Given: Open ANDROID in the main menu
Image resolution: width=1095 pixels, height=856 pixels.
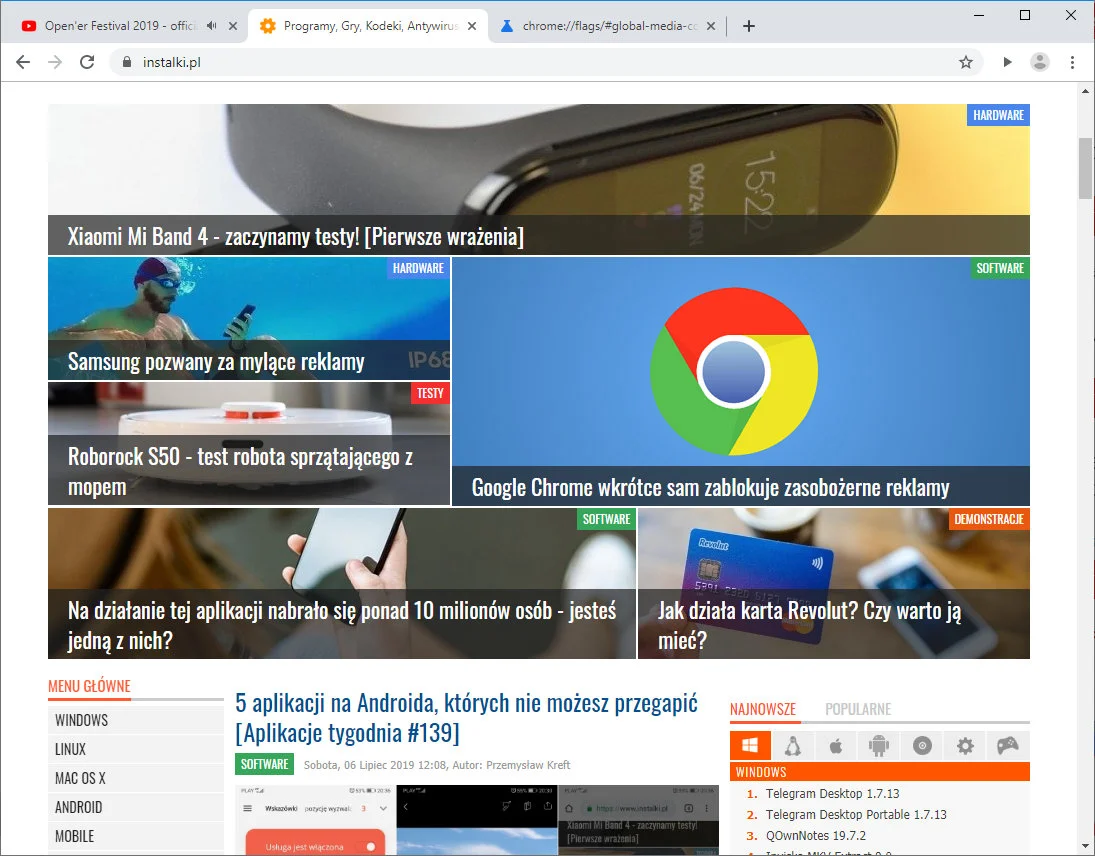Looking at the screenshot, I should [79, 807].
